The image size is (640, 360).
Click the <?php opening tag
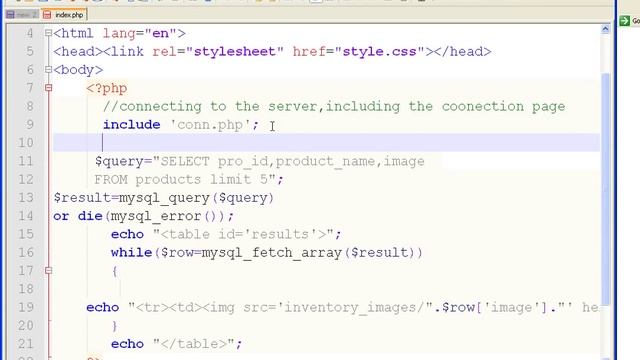pos(107,89)
